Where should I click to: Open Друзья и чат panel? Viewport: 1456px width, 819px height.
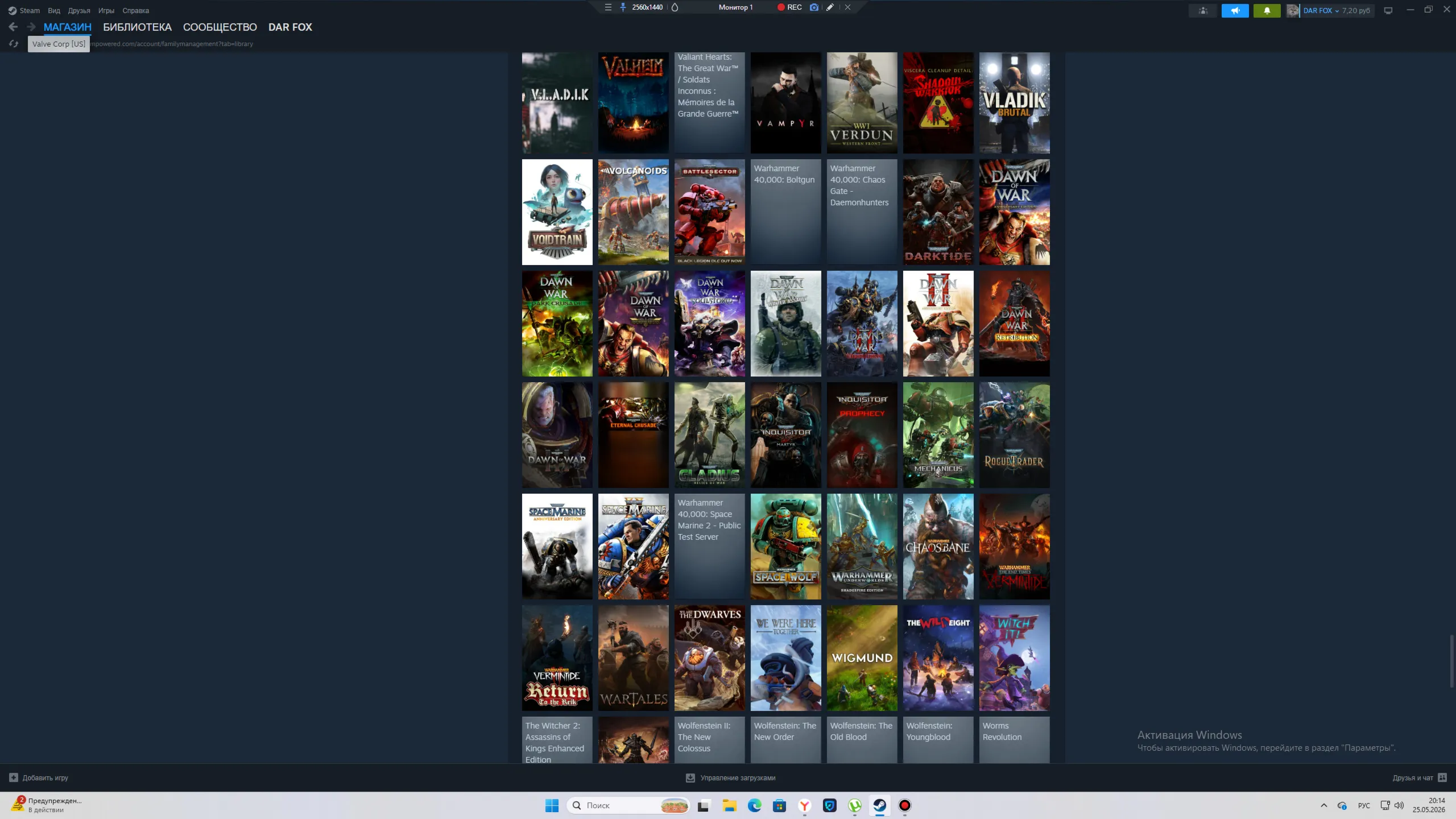point(1420,777)
